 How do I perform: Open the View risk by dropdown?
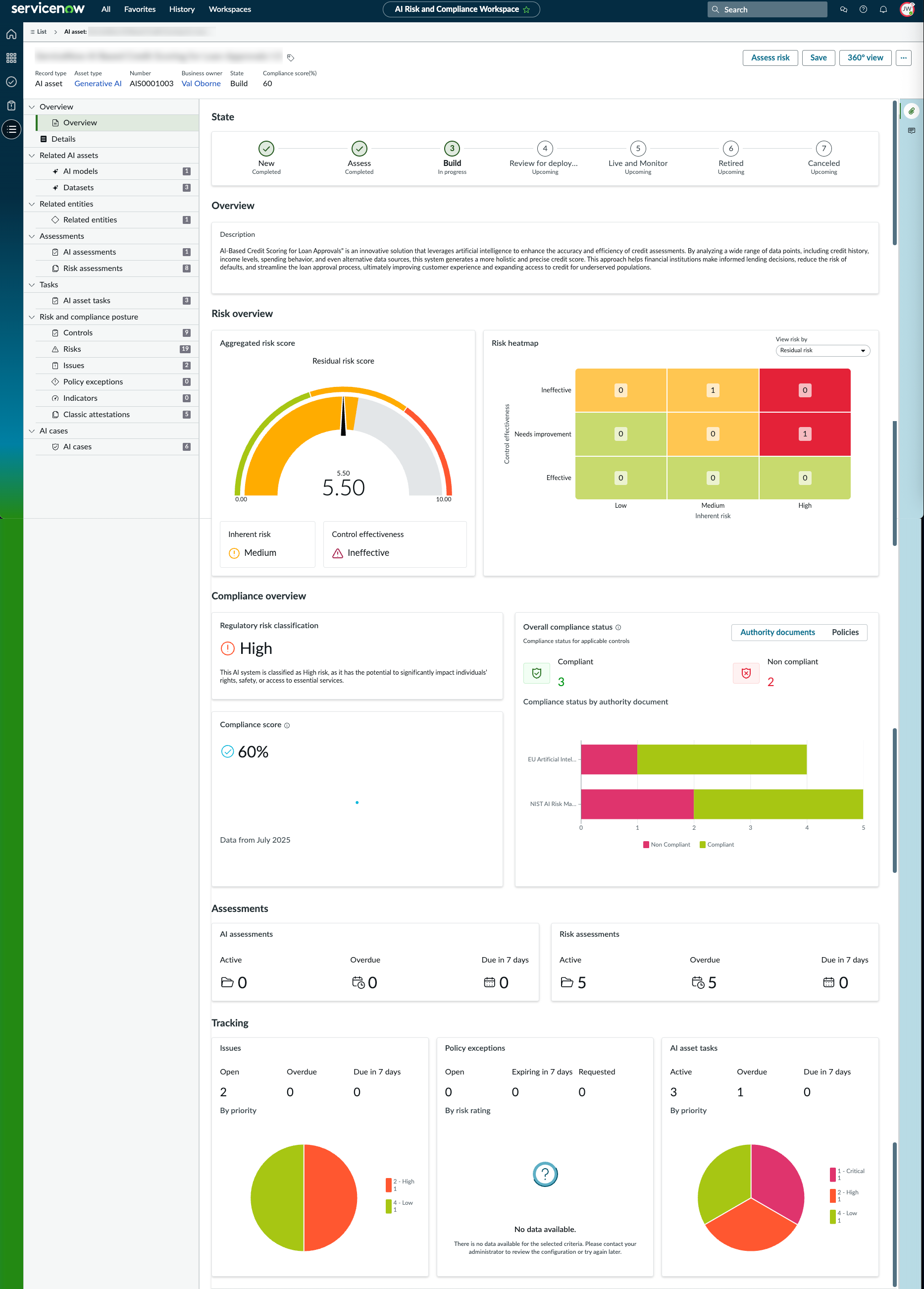822,351
